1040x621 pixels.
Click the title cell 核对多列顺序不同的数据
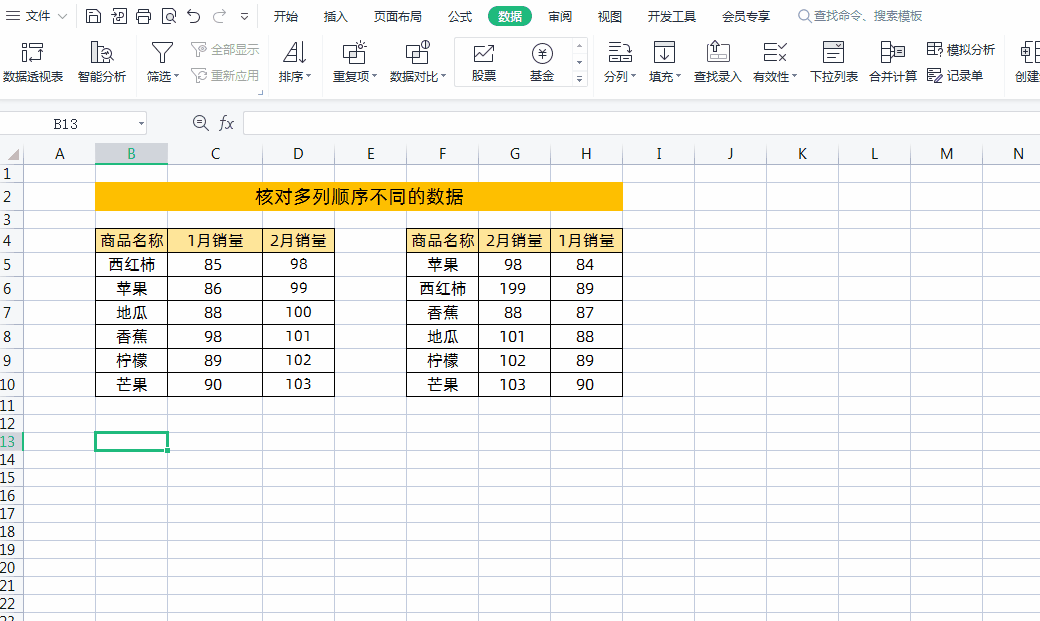point(359,196)
